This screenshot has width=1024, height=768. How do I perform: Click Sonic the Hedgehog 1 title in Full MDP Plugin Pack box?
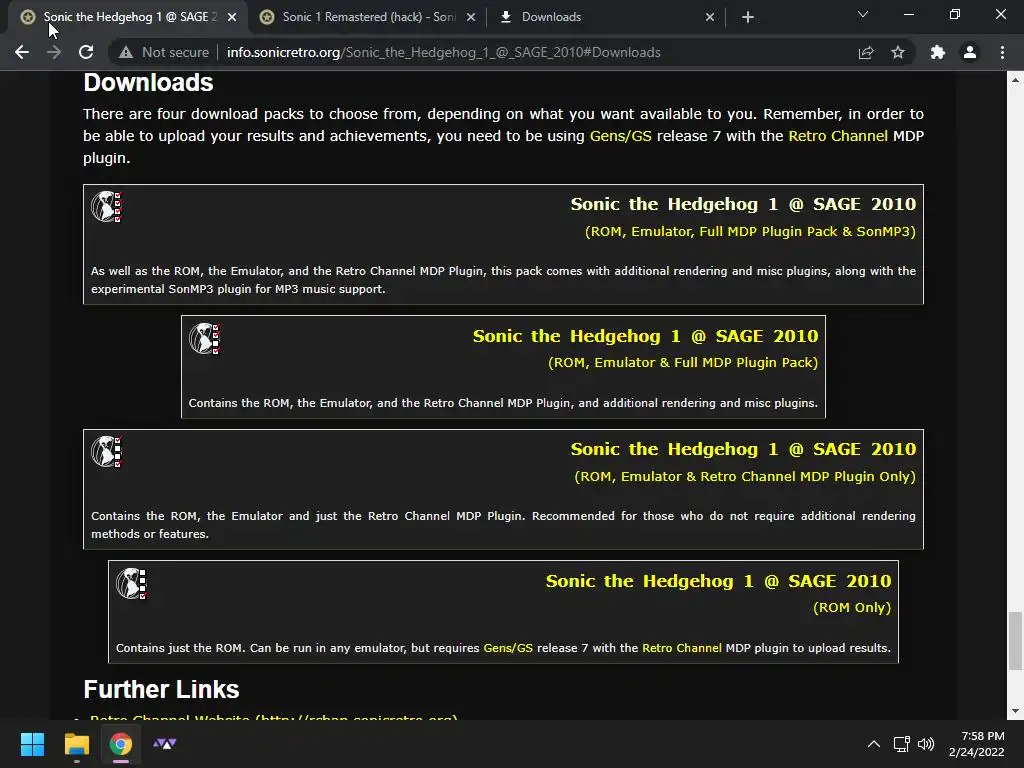(645, 336)
